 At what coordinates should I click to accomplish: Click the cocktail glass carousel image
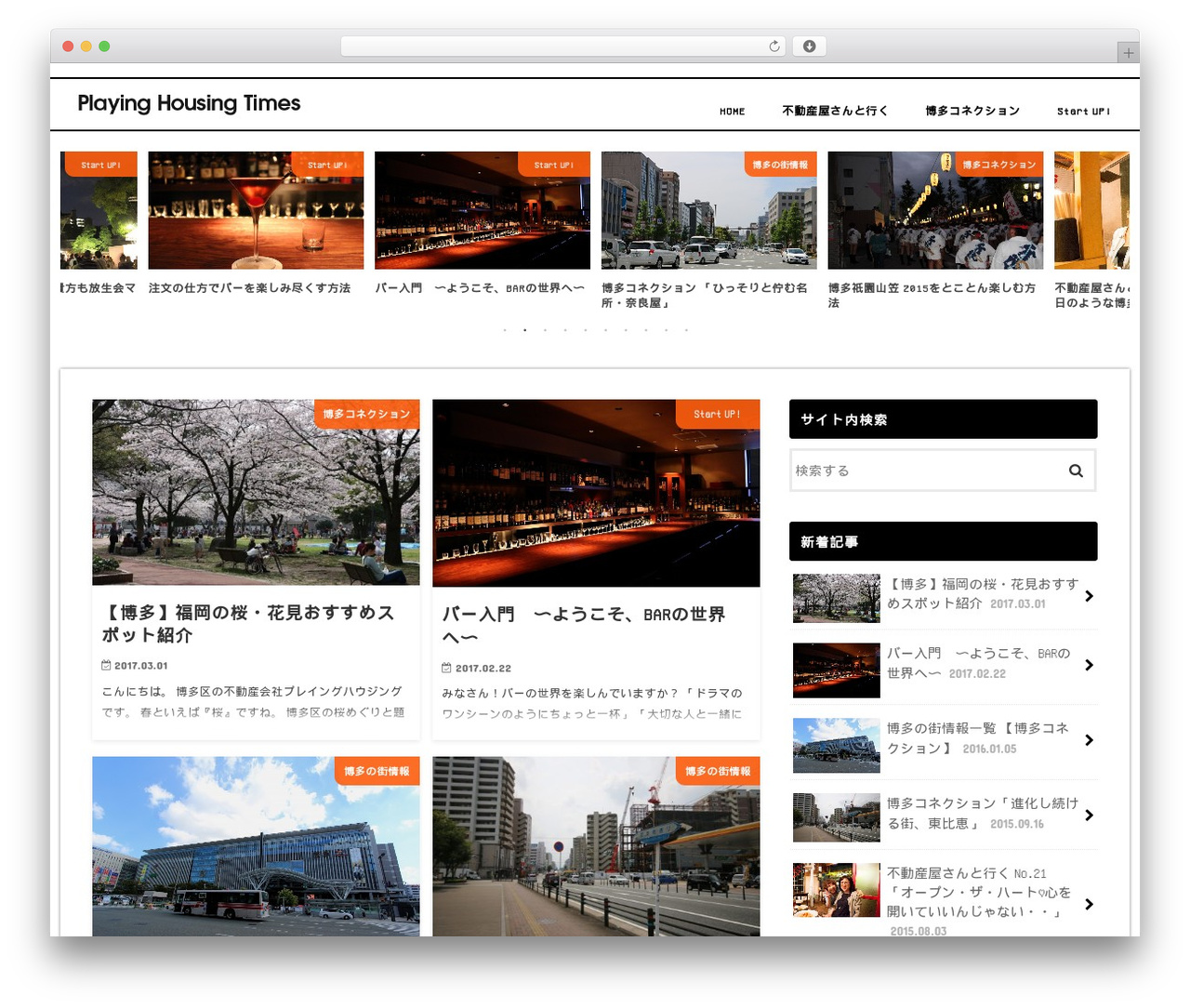pyautogui.click(x=256, y=210)
